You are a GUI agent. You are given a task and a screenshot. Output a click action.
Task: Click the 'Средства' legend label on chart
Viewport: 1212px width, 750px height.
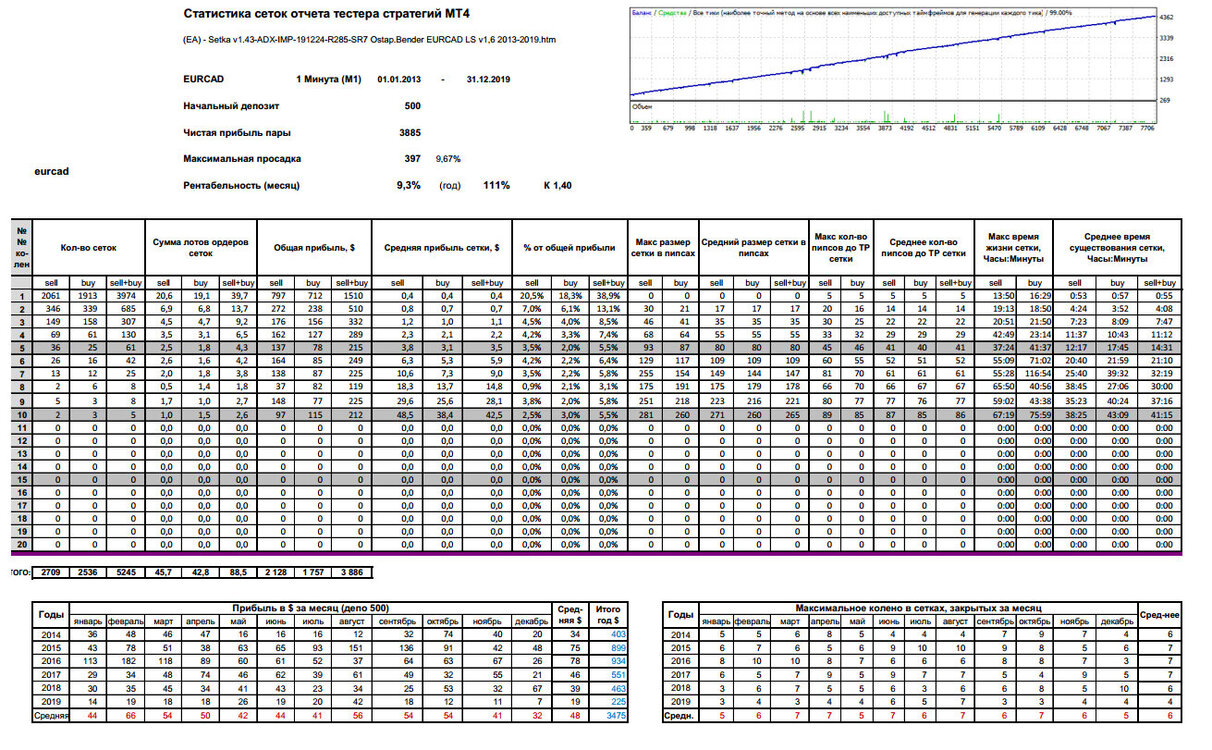(x=674, y=13)
